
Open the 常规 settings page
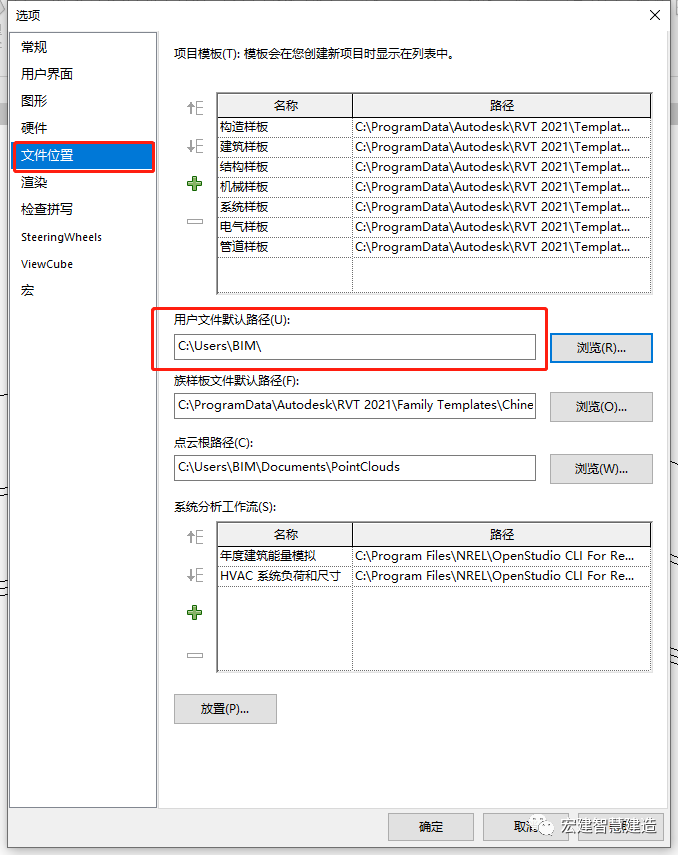tap(34, 47)
